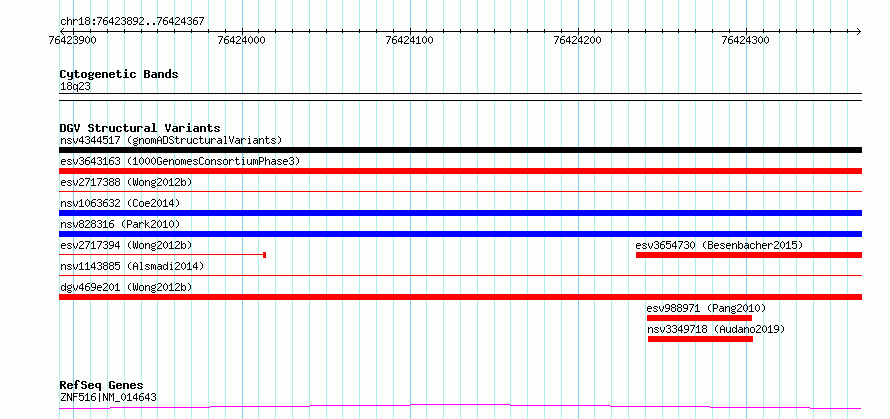The height and width of the screenshot is (419, 890).
Task: Click ruler tick label 76424100
Action: point(410,40)
